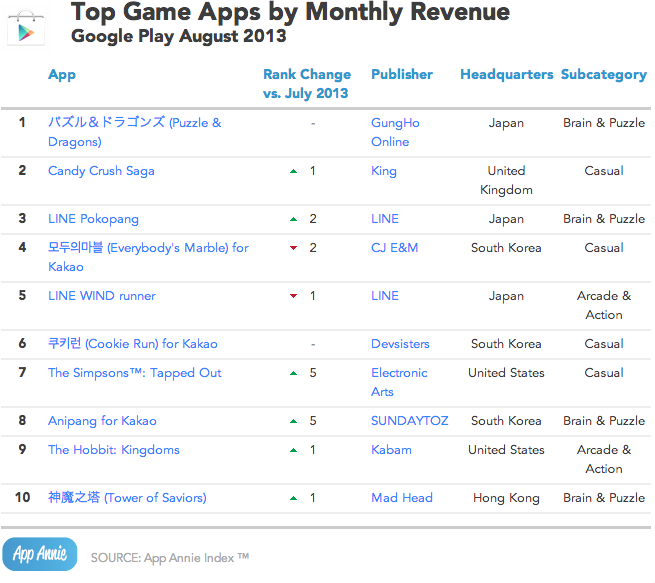Open The Simpsons: Tapped Out link
Image resolution: width=655 pixels, height=583 pixels.
135,373
